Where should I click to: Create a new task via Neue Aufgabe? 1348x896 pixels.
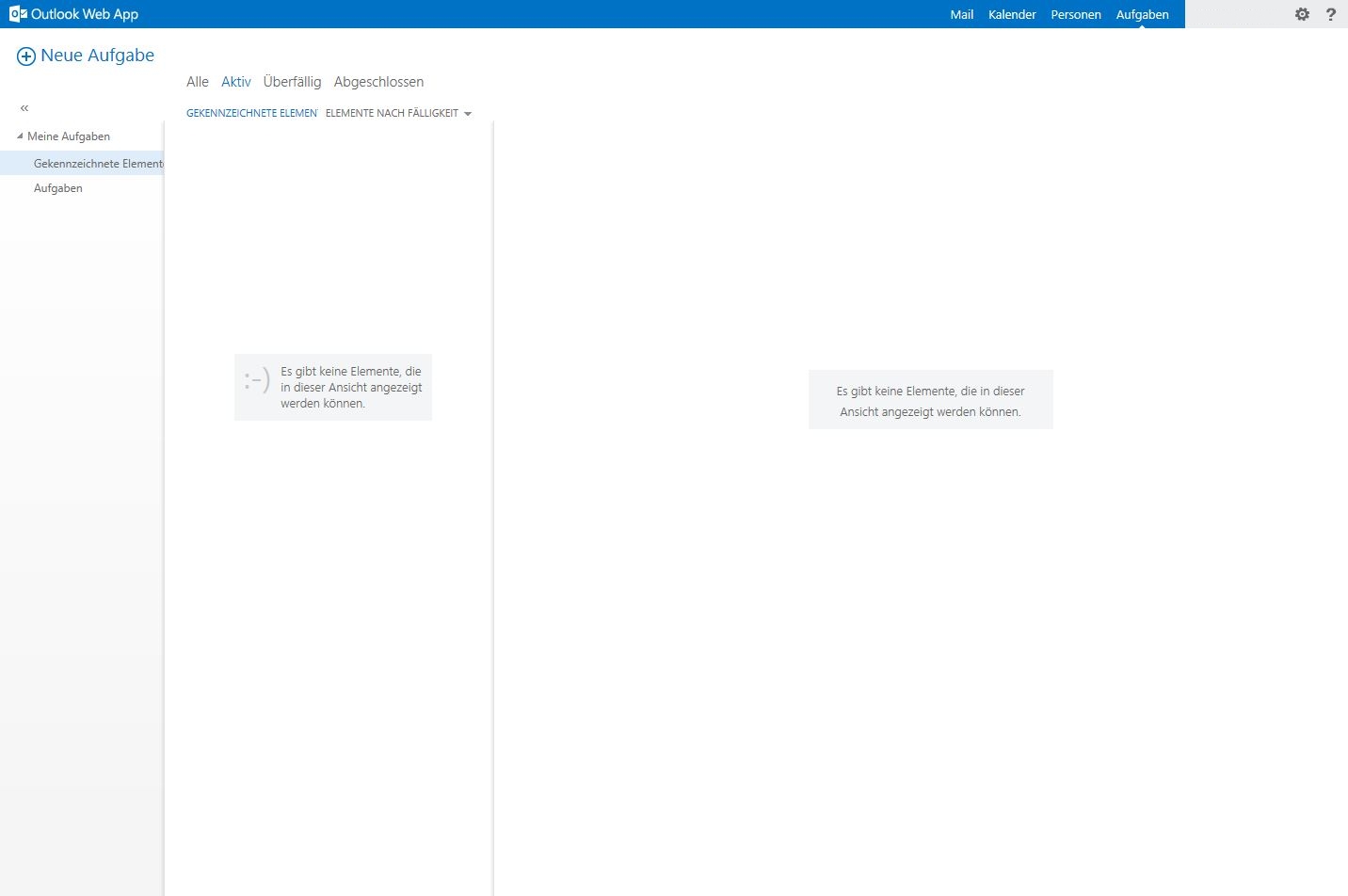coord(86,56)
